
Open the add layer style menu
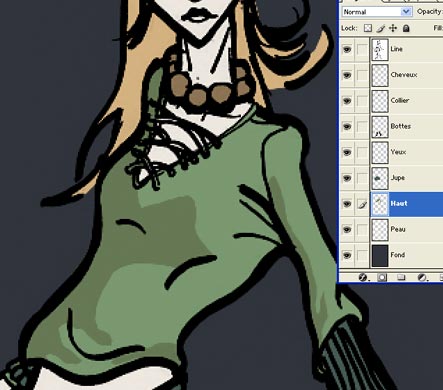pyautogui.click(x=363, y=277)
